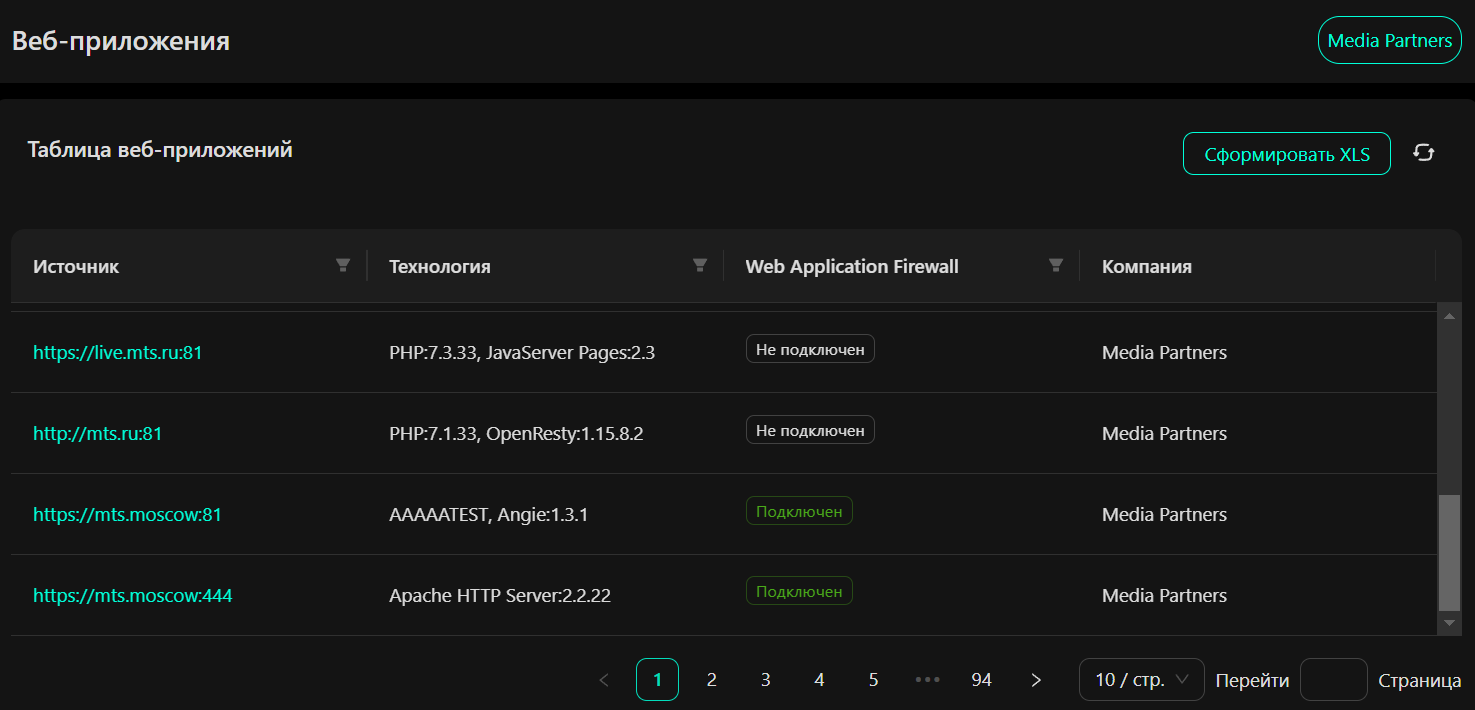Screen dimensions: 1475x710
Task: Click the refresh table icon
Action: point(1423,153)
